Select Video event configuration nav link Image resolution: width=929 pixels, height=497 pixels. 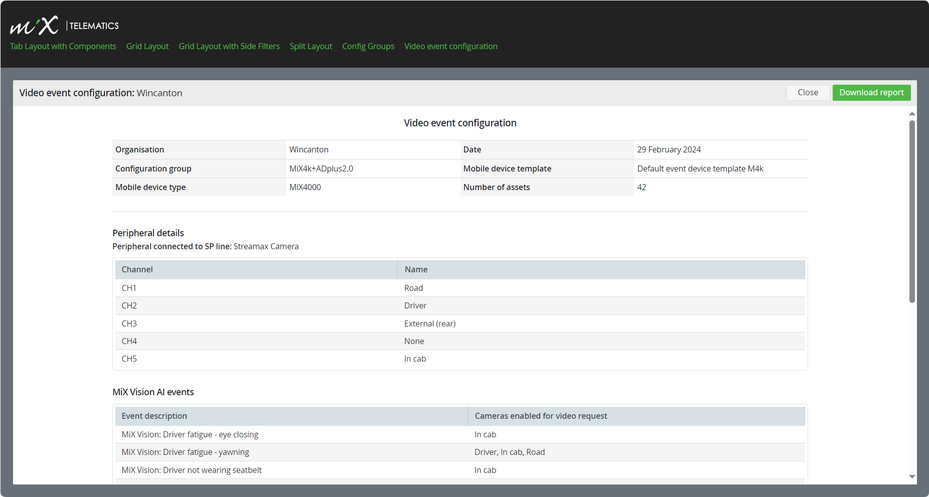(x=451, y=46)
